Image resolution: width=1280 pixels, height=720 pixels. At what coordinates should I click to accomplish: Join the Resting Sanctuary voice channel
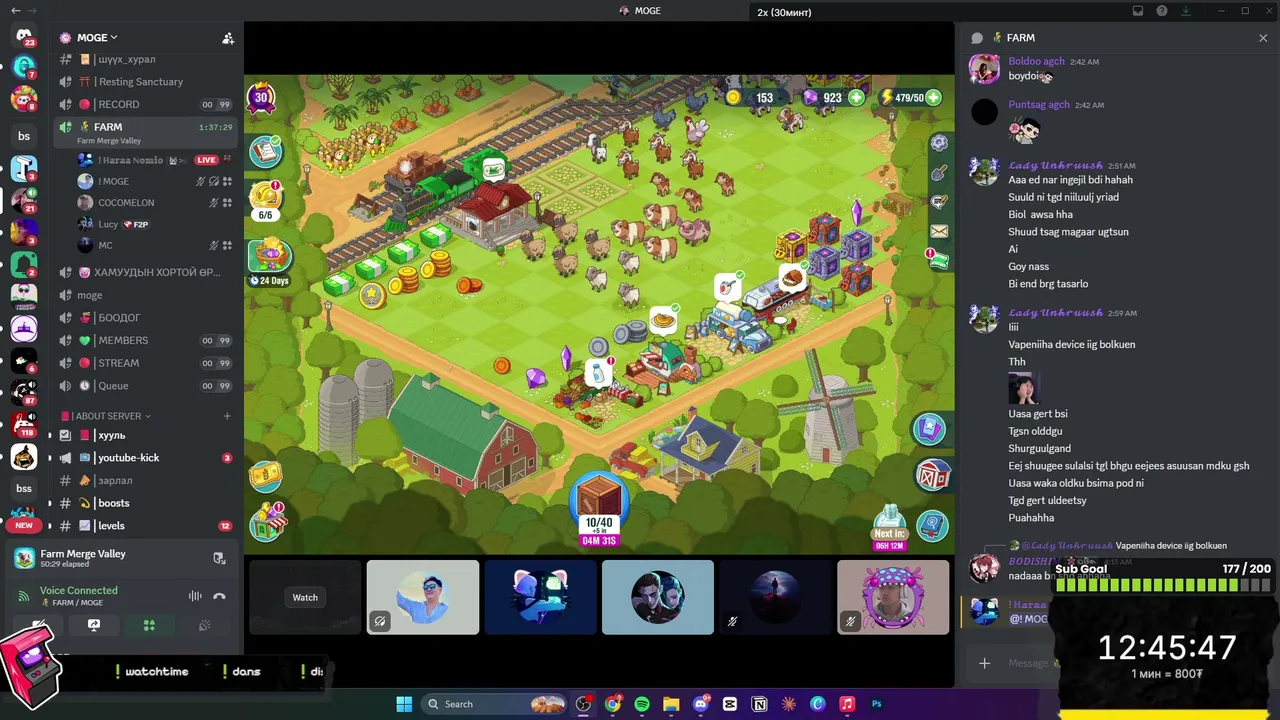point(145,82)
